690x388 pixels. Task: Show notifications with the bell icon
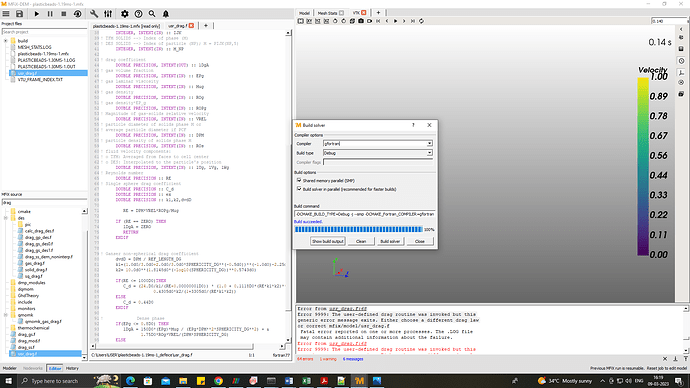point(166,14)
